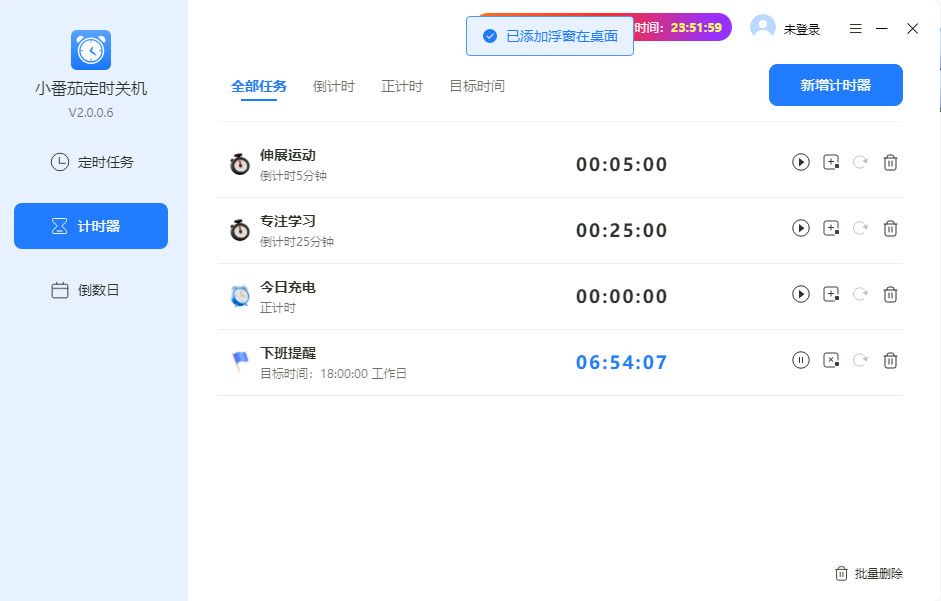Pause the running 下班提醒 timer

pos(800,360)
